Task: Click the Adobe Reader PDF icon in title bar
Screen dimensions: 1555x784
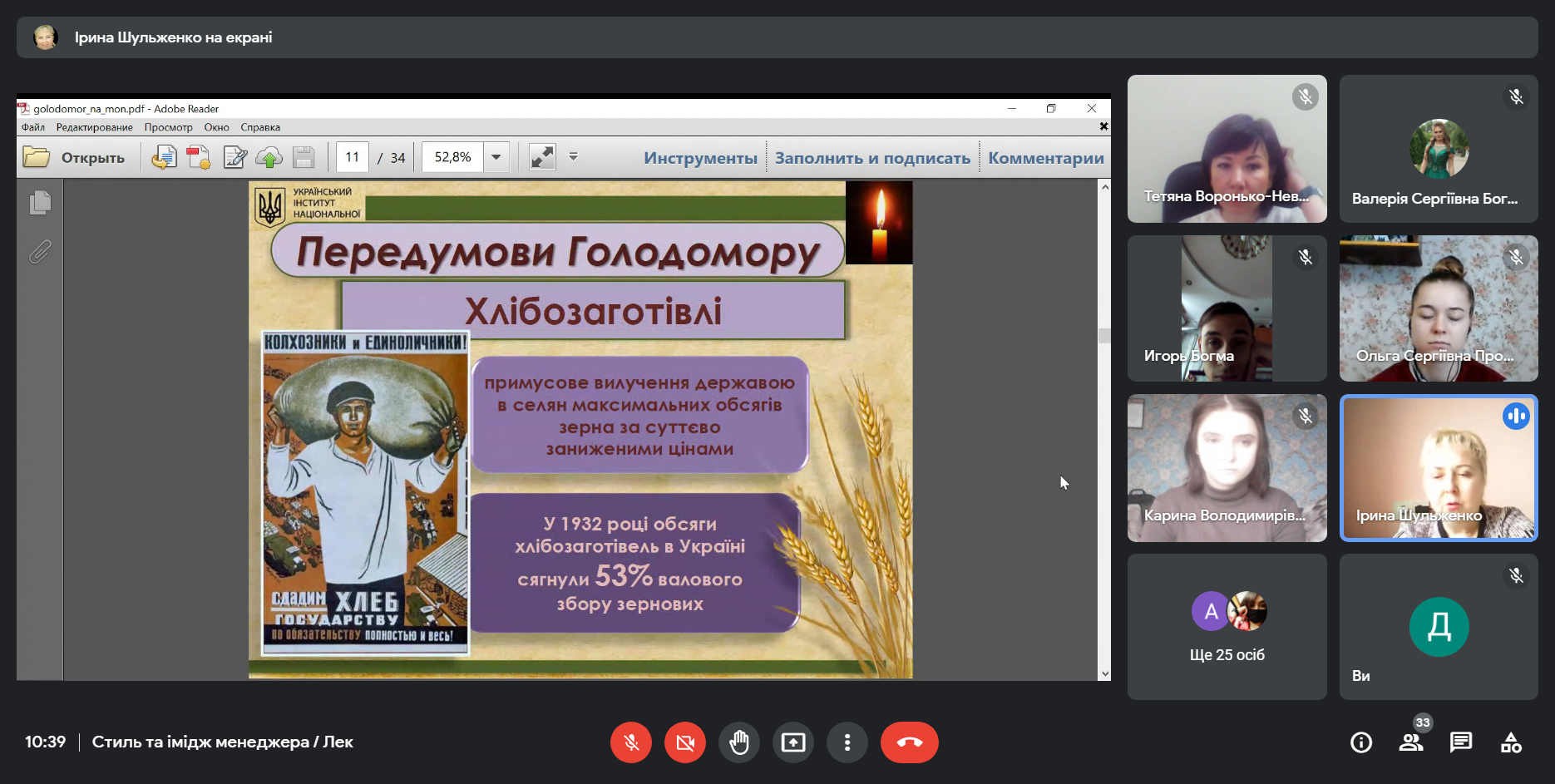Action: coord(24,109)
